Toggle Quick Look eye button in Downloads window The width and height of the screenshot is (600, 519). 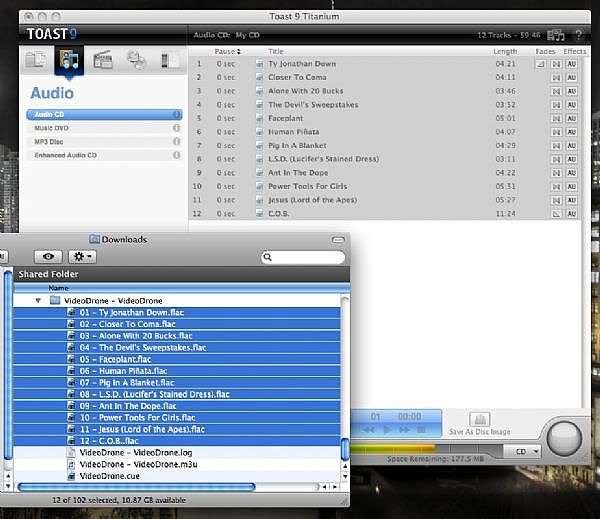48,256
